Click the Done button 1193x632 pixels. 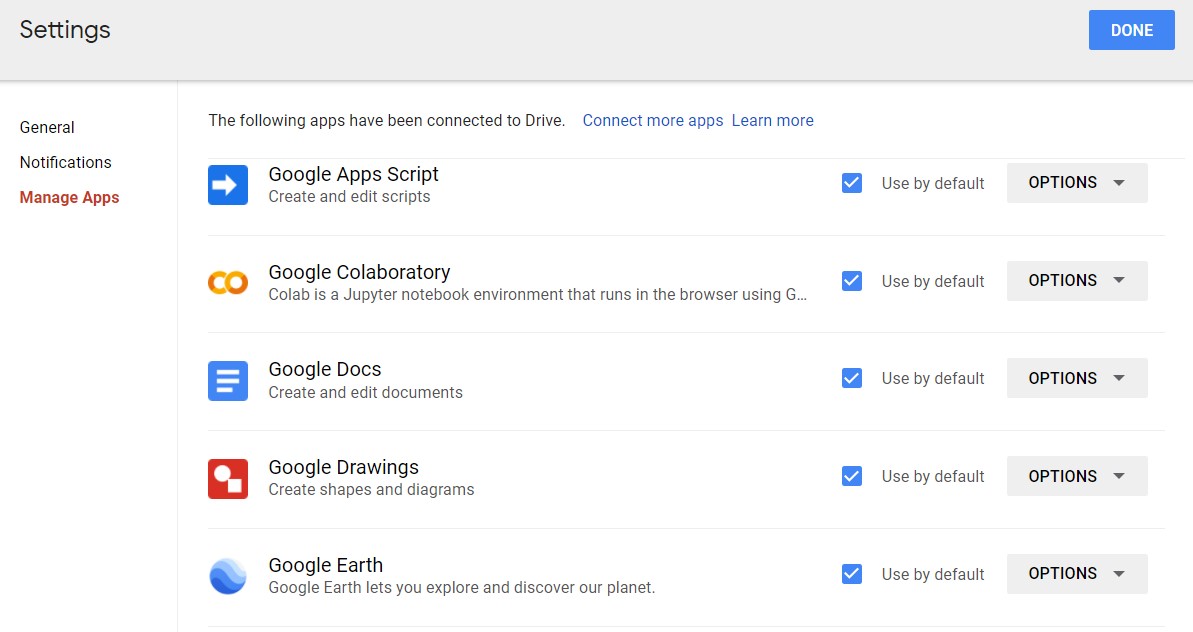(x=1131, y=30)
